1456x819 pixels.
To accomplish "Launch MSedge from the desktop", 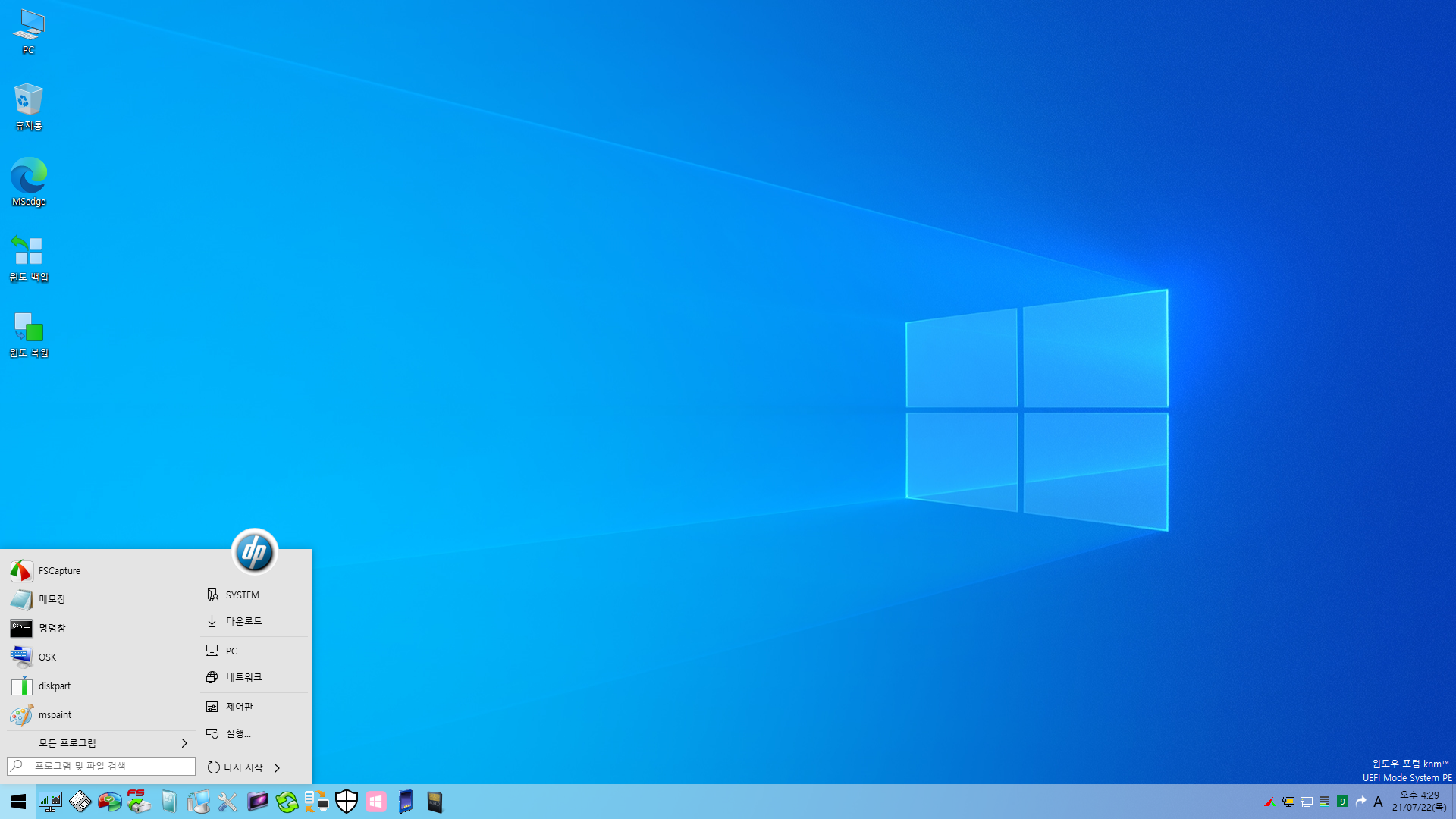I will [x=28, y=182].
